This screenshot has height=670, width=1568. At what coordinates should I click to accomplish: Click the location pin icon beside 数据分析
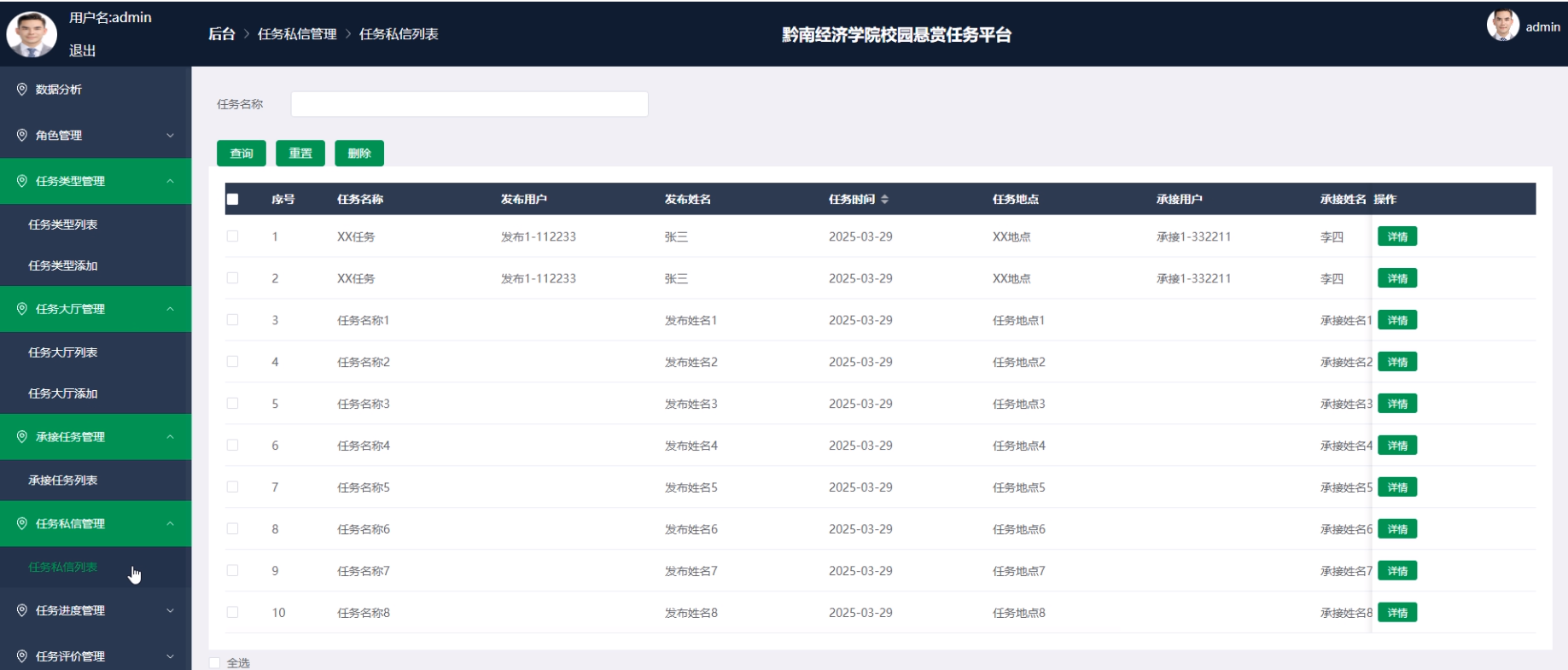coord(22,89)
